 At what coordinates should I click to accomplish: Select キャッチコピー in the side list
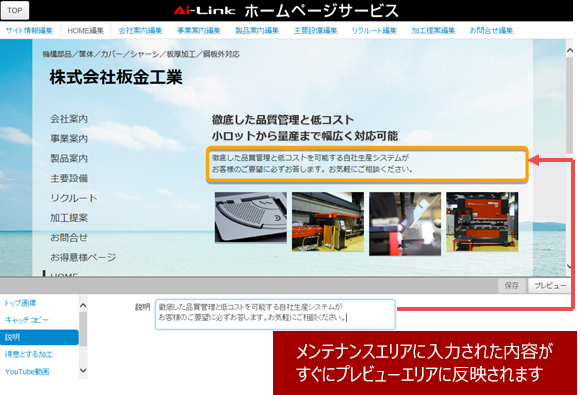tap(27, 320)
